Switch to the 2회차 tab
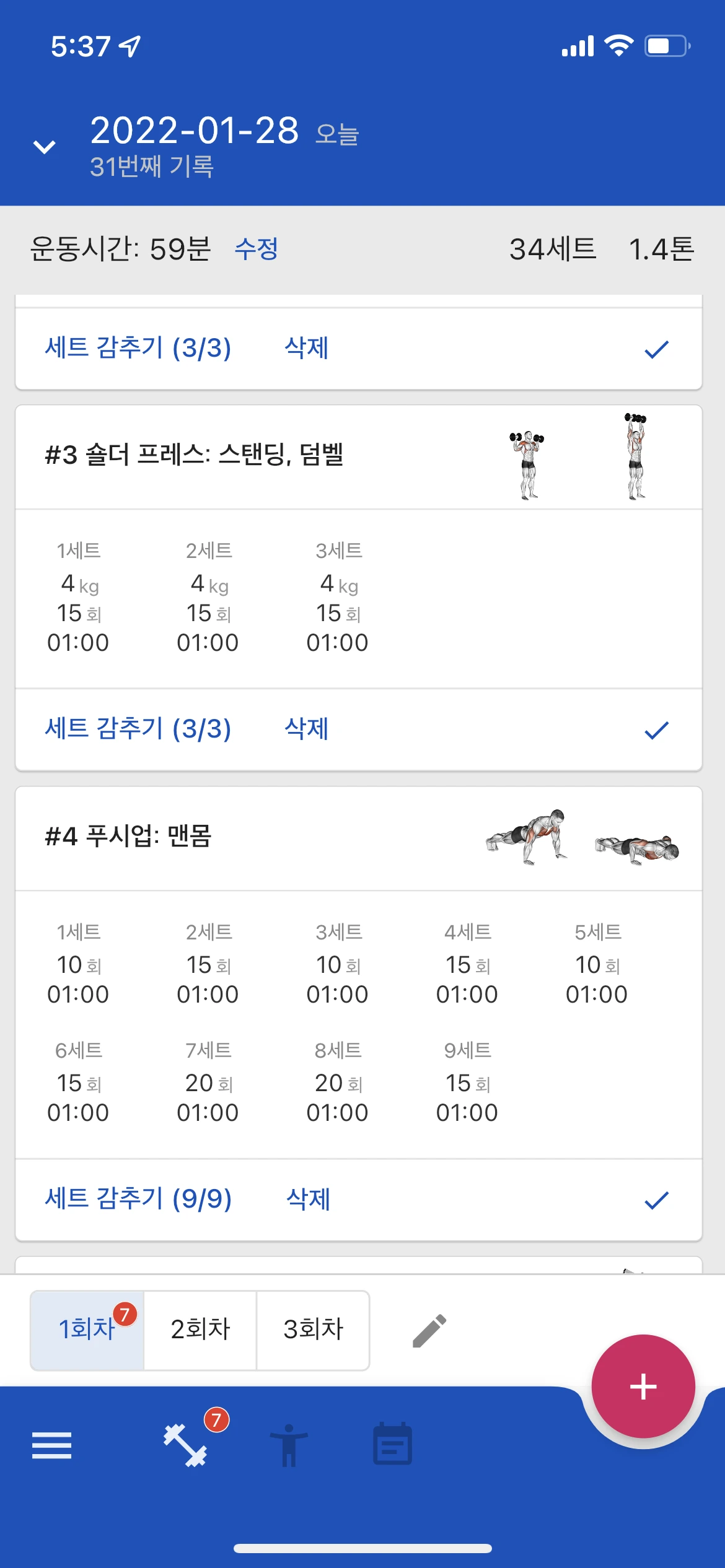 200,1330
